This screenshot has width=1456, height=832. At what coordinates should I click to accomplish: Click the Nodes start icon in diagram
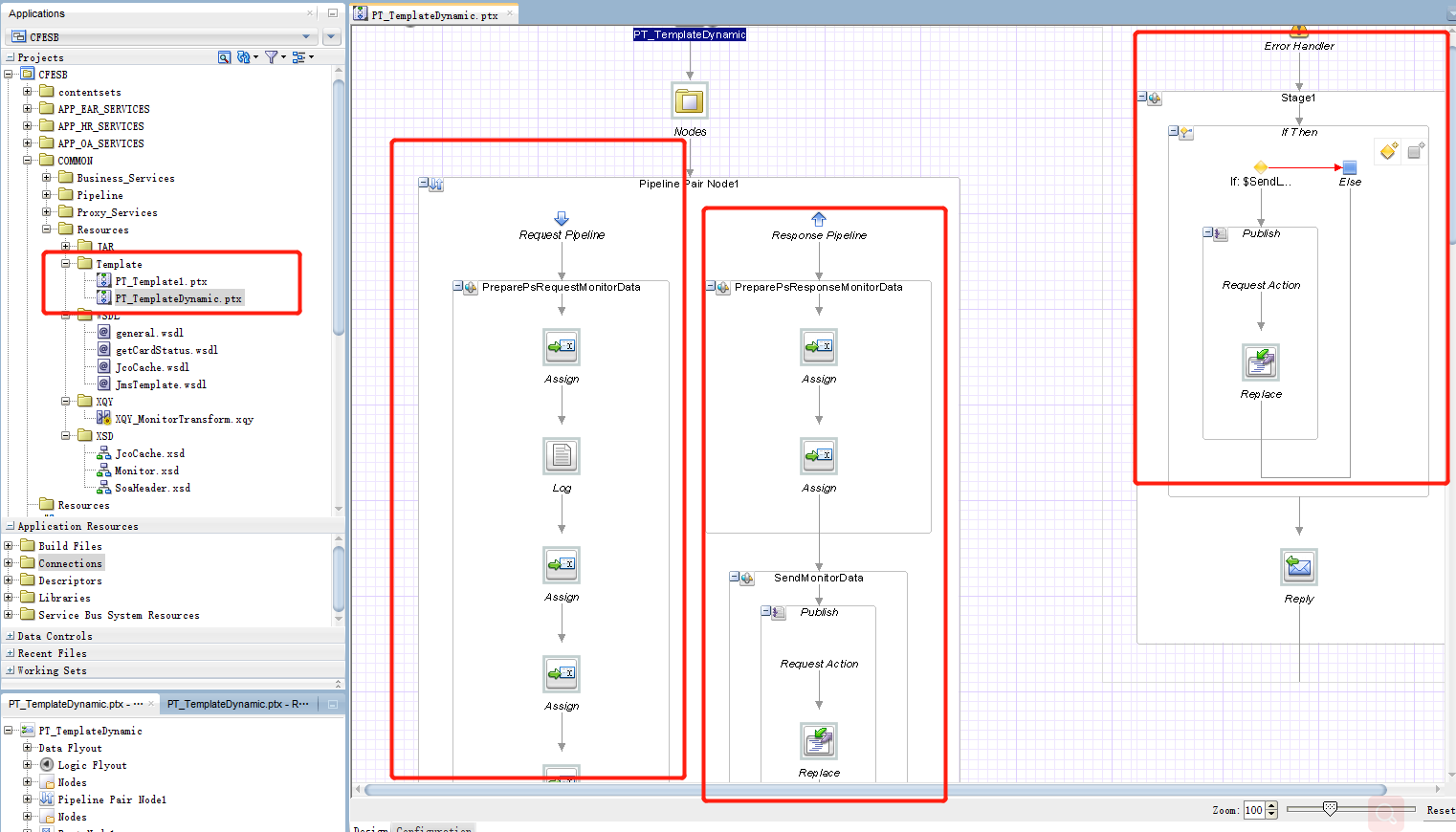(689, 100)
